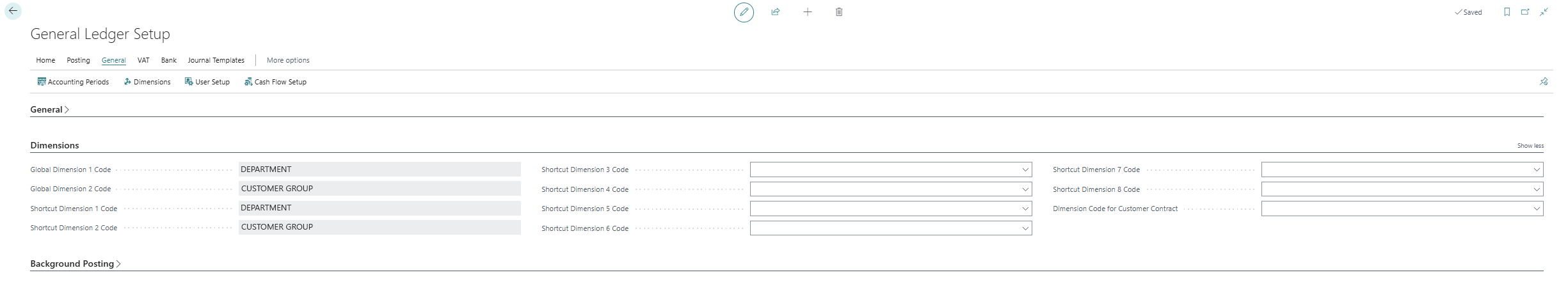Switch to the Posting tab
1568x284 pixels.
pyautogui.click(x=78, y=60)
